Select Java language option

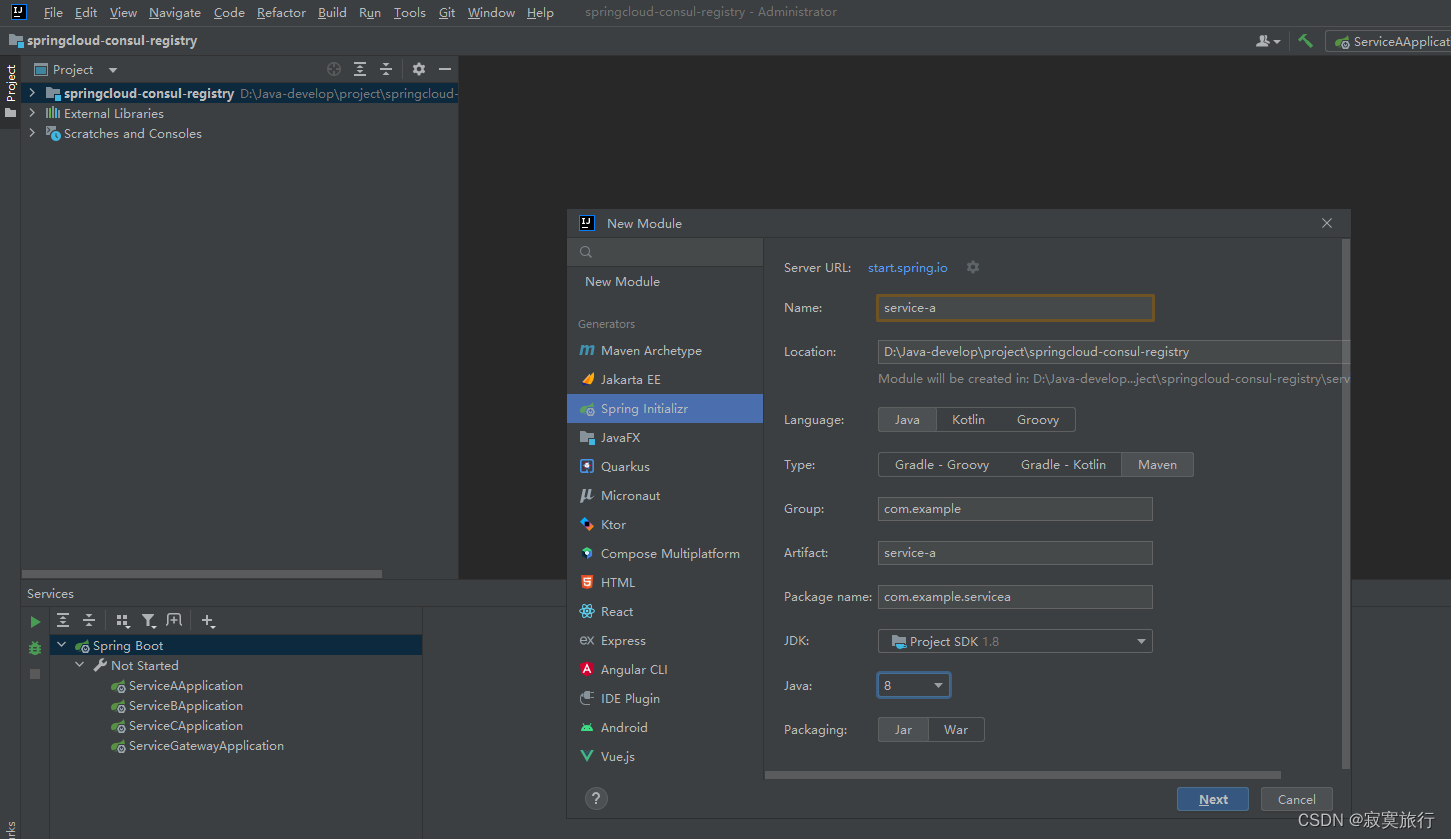[907, 420]
